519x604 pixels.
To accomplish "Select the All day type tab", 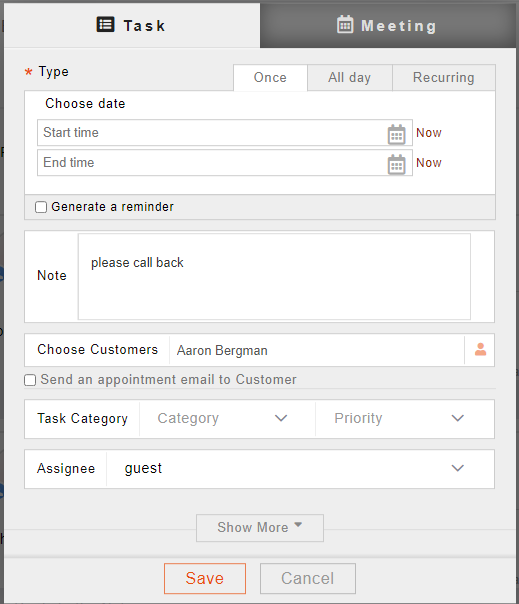I will pyautogui.click(x=349, y=78).
